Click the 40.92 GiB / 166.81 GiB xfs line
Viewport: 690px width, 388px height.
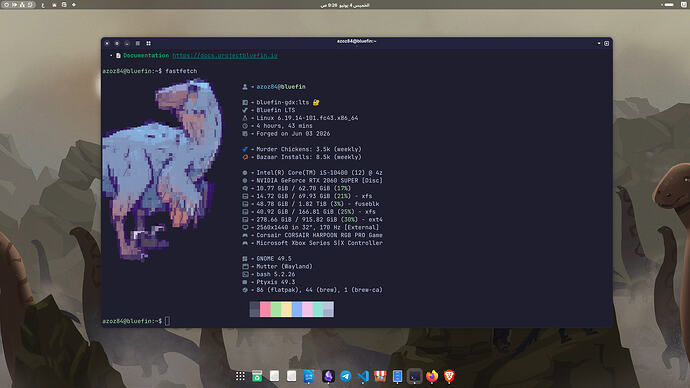[x=309, y=212]
